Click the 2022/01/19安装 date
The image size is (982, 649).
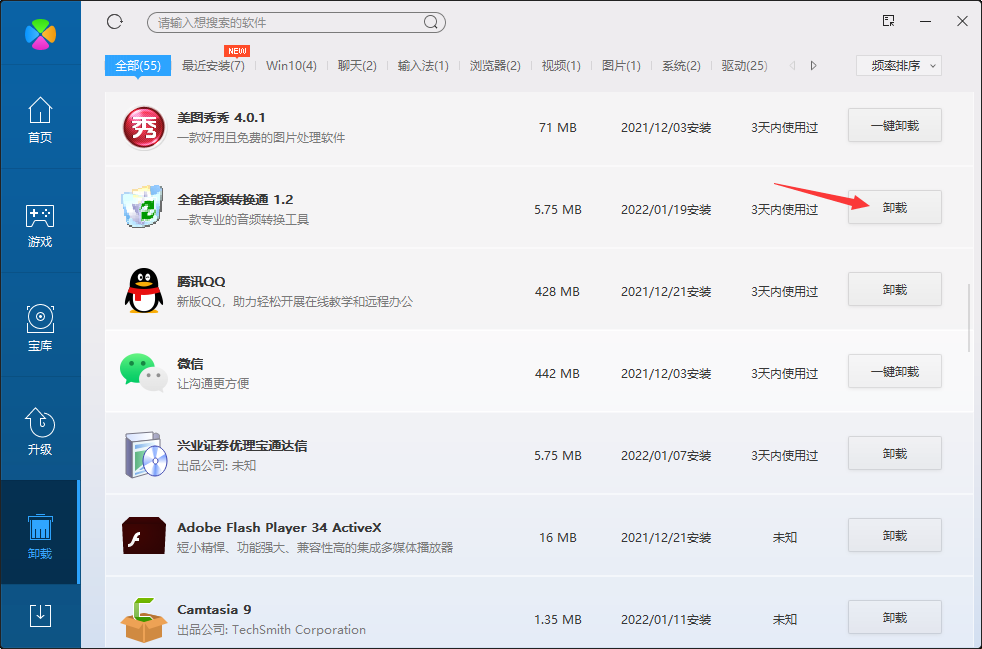click(x=666, y=210)
